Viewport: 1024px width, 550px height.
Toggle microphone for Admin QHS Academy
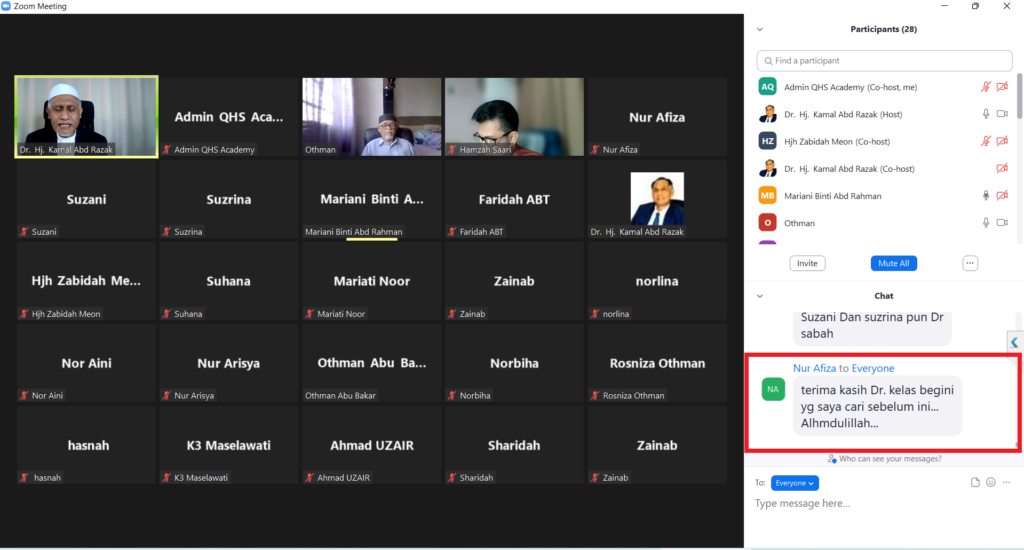tap(986, 87)
